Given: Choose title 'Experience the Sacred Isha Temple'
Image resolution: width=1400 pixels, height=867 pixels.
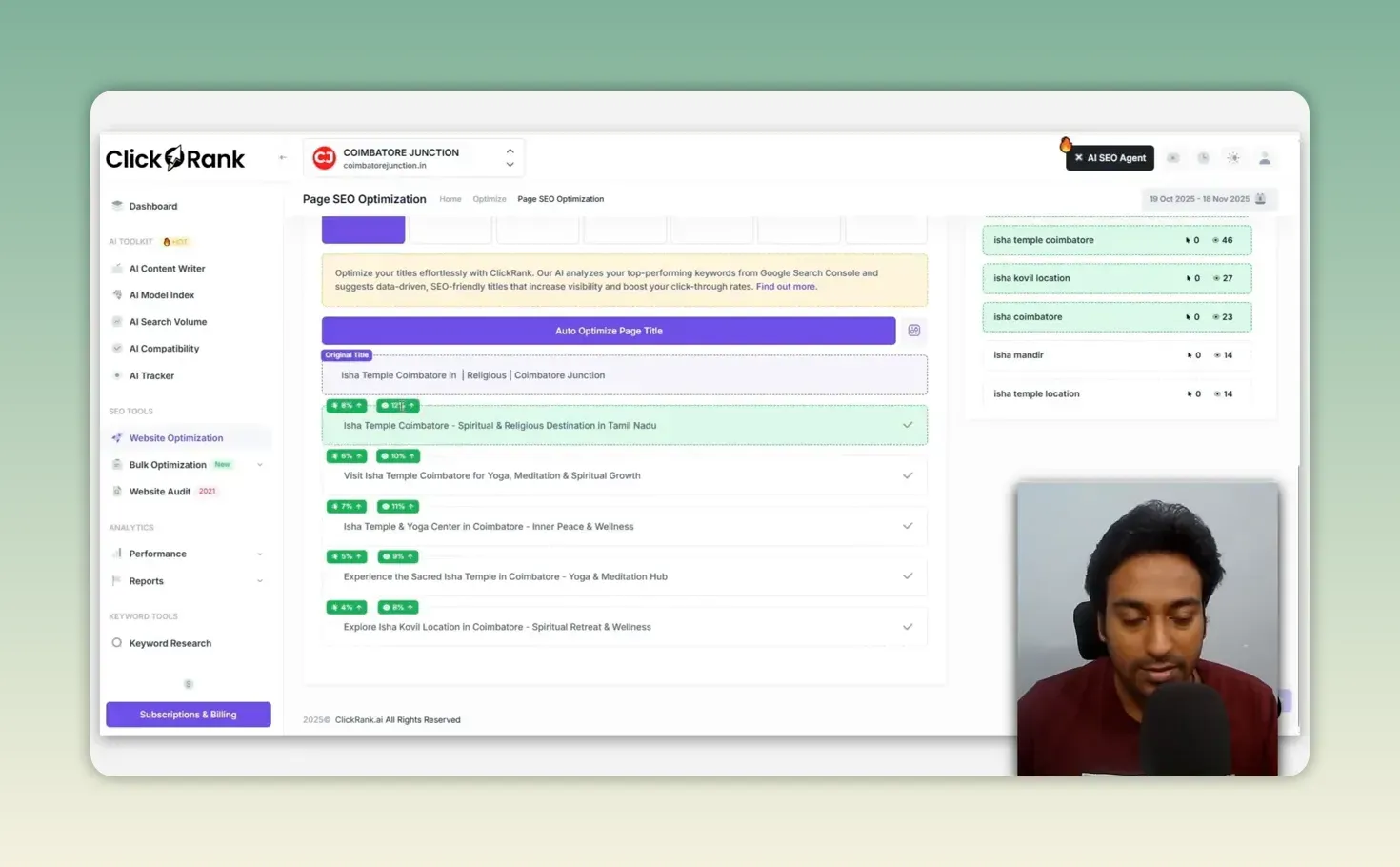Looking at the screenshot, I should coord(625,576).
